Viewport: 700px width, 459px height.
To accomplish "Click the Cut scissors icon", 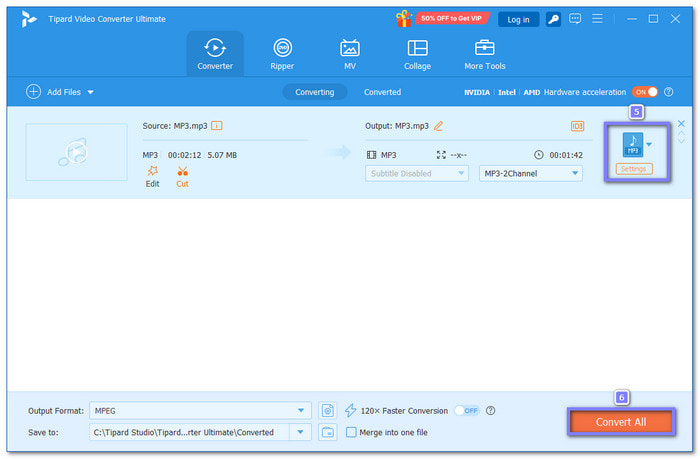I will click(x=182, y=171).
